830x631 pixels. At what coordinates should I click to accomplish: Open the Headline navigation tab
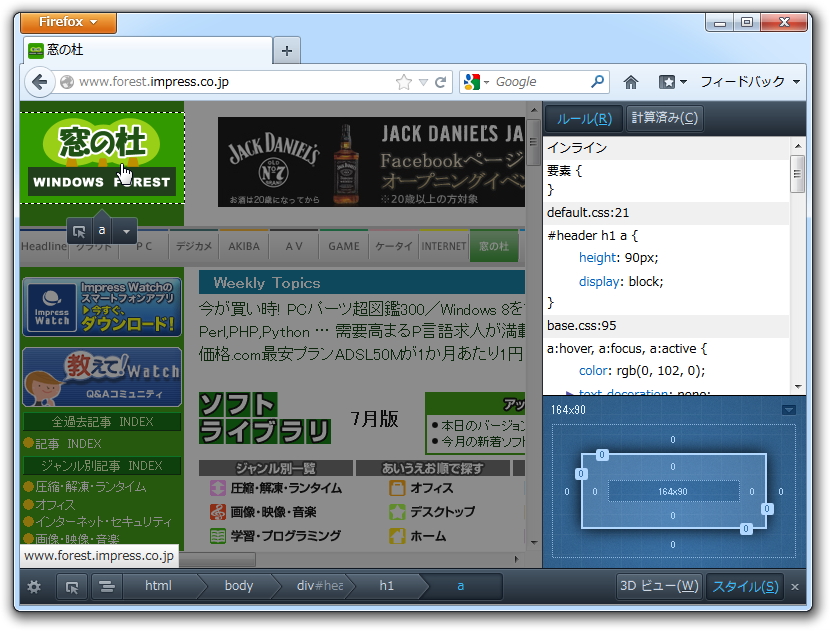click(44, 246)
